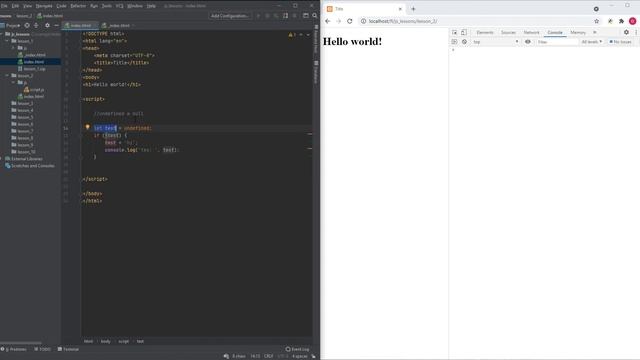
Task: Click the search everywhere magnifier in the IDE
Action: coord(315,16)
